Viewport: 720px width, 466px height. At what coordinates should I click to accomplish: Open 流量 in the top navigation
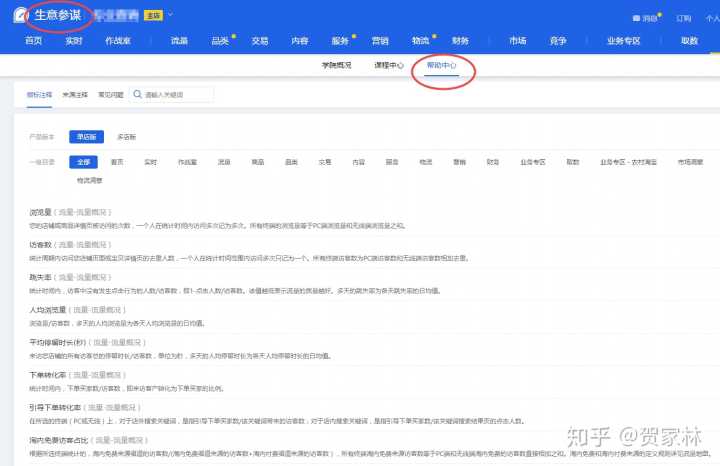pyautogui.click(x=179, y=41)
